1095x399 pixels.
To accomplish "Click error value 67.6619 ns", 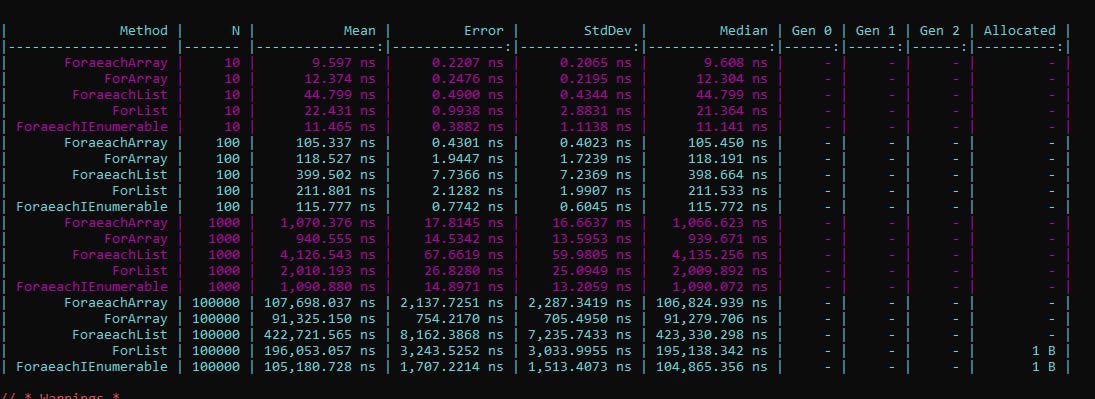I will tap(464, 255).
